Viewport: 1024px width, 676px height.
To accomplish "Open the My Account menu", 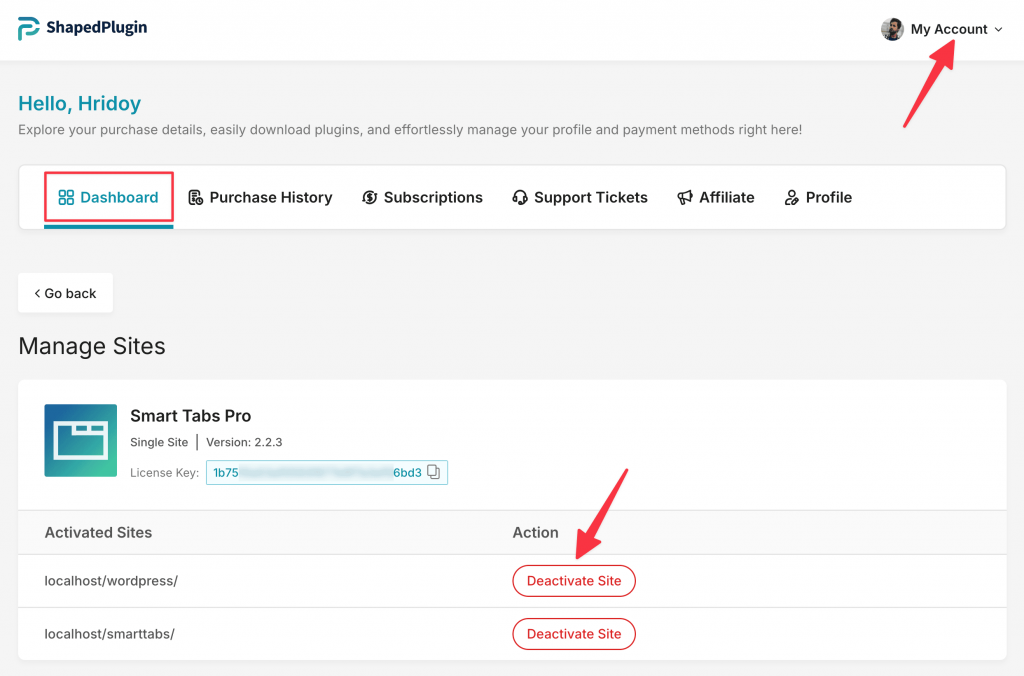I will [941, 29].
